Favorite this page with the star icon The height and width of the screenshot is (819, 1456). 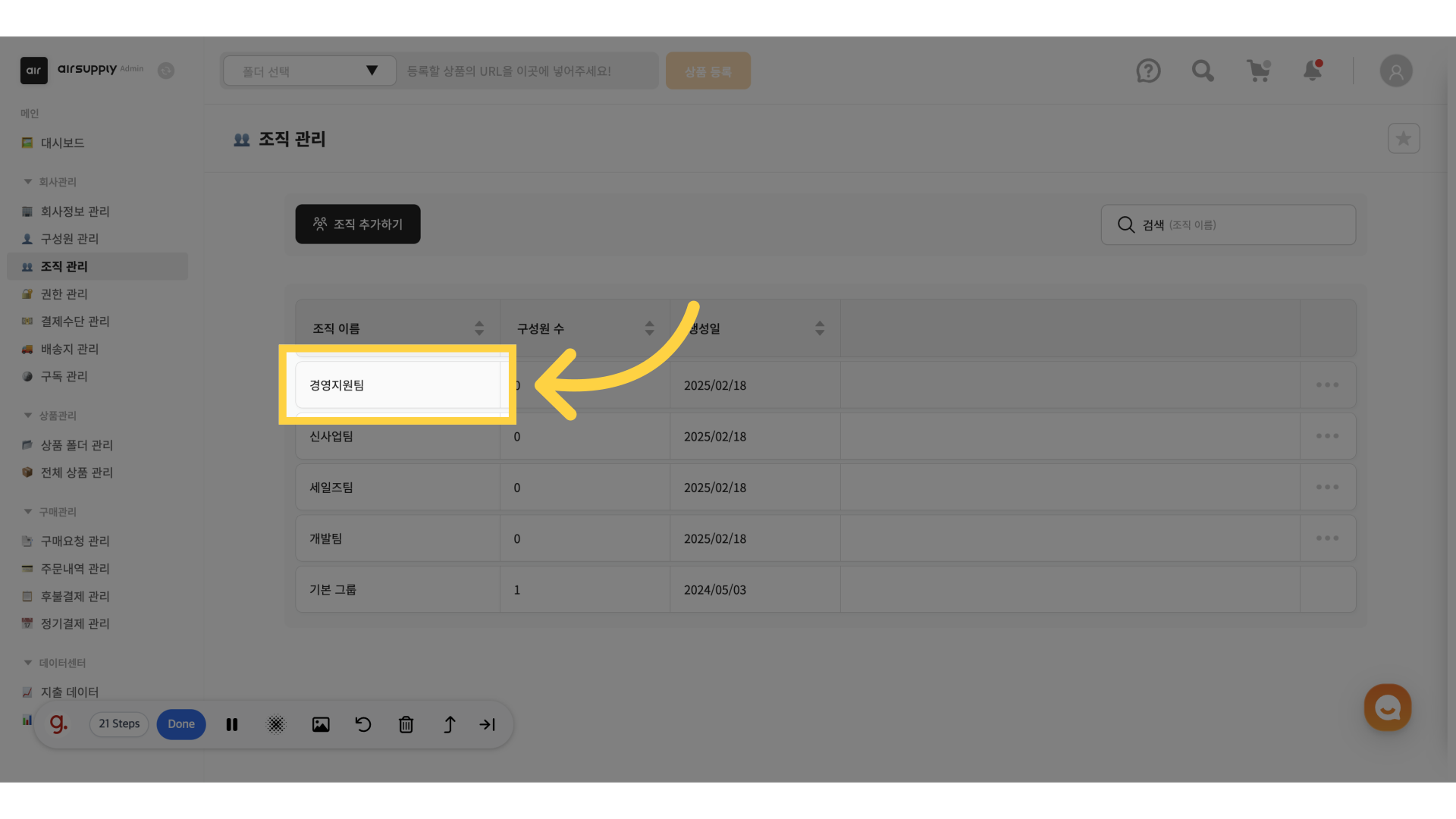click(x=1403, y=139)
